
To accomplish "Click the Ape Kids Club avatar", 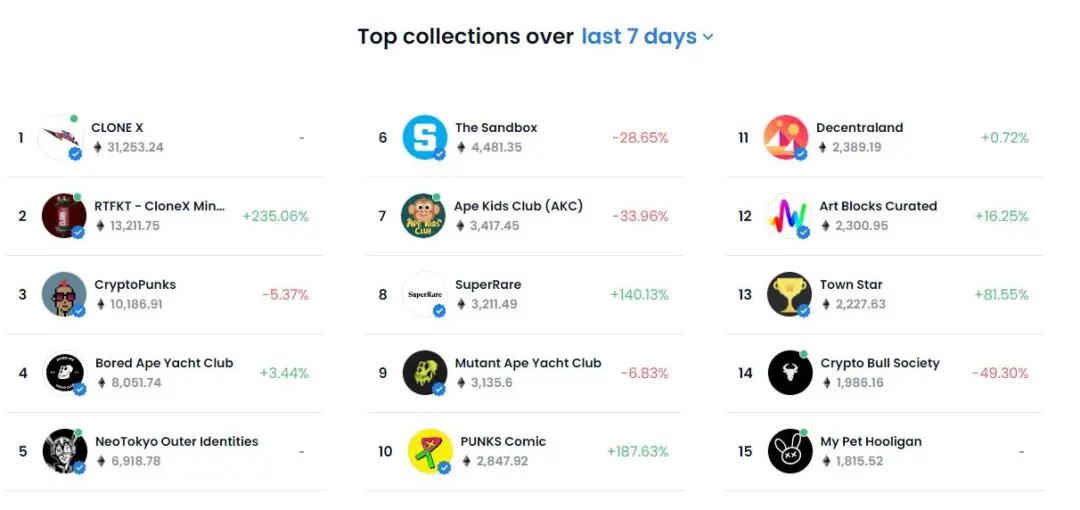I will [423, 216].
